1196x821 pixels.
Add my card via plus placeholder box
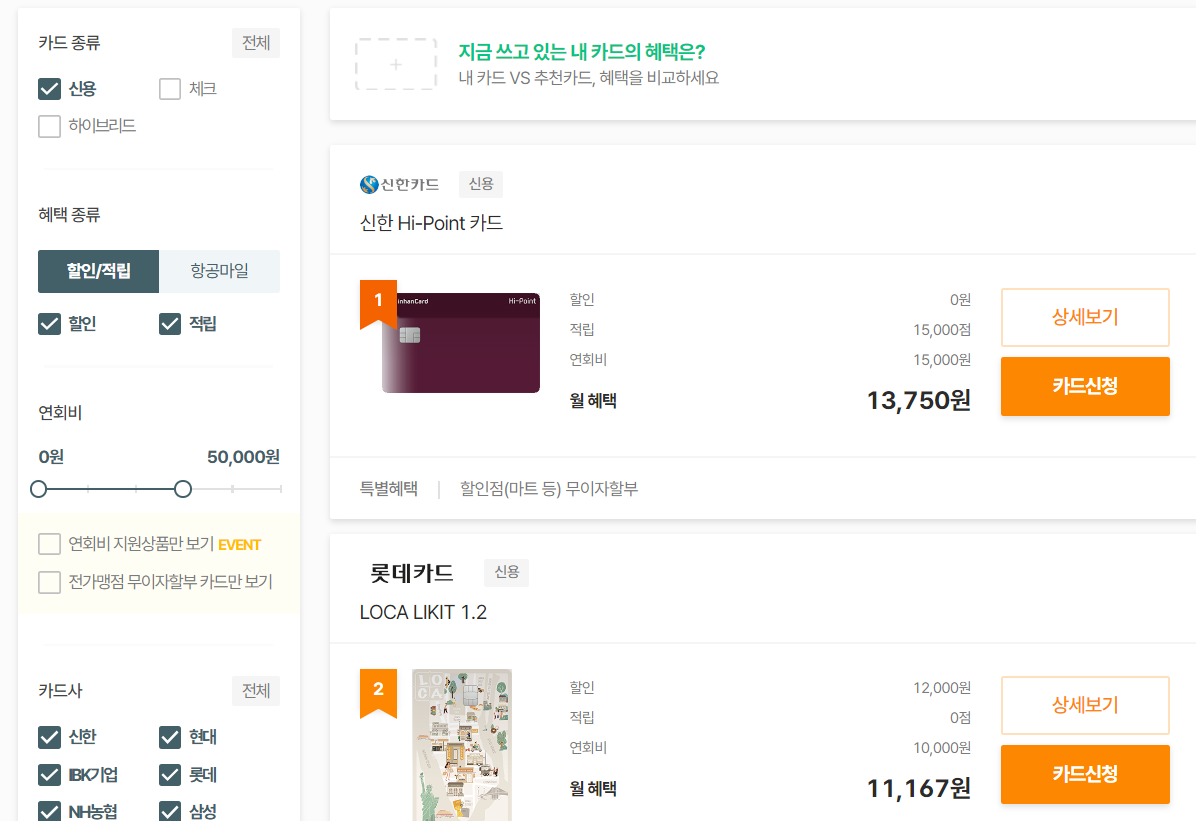coord(396,64)
